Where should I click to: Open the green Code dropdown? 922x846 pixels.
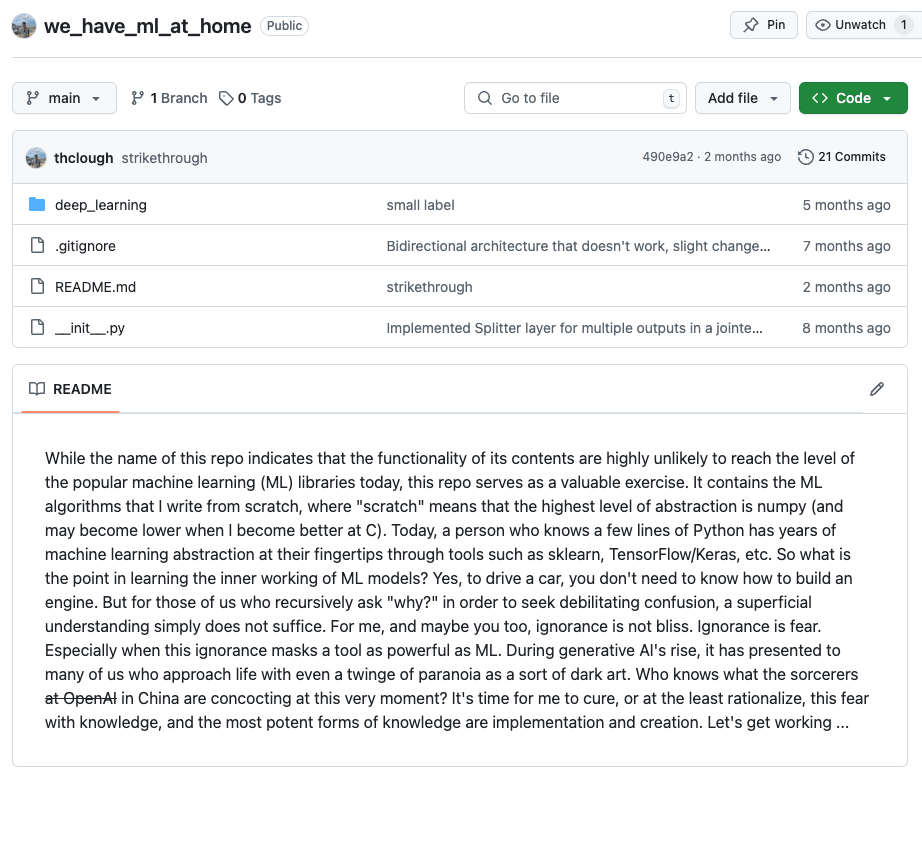853,98
